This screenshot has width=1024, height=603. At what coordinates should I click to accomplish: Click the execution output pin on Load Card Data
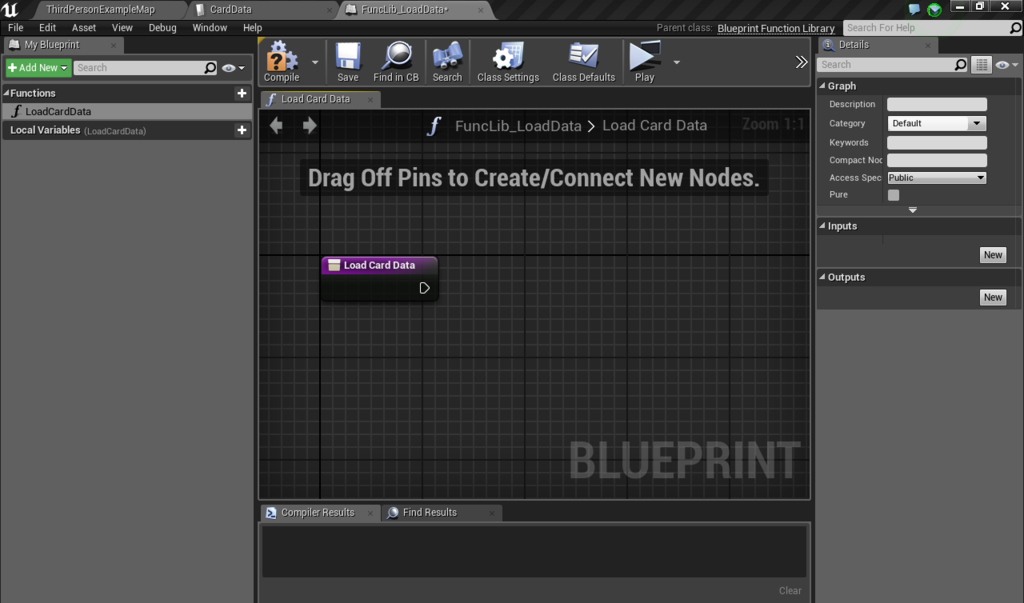(424, 288)
